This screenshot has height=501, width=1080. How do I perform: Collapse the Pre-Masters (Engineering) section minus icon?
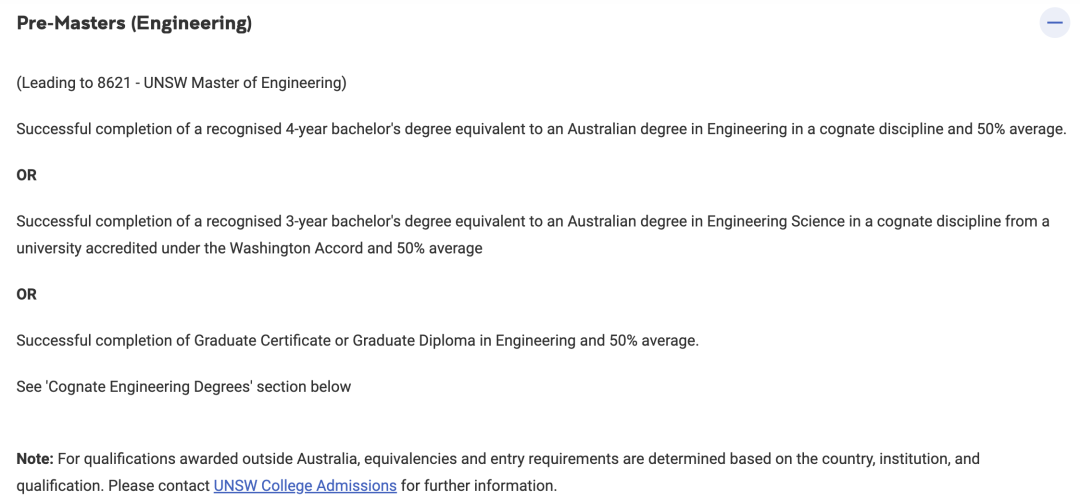point(1054,22)
